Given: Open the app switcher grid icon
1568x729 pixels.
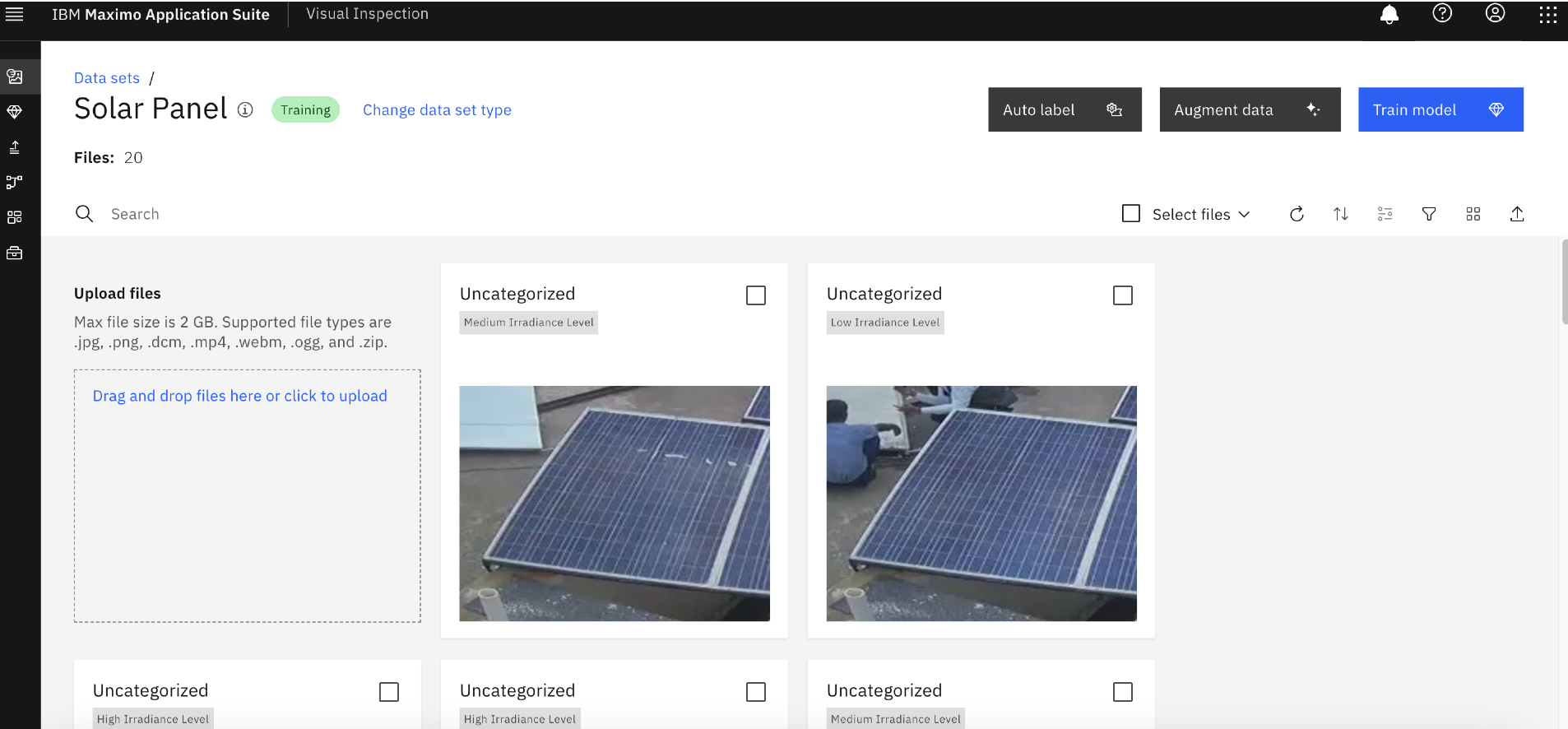Looking at the screenshot, I should [x=1548, y=14].
